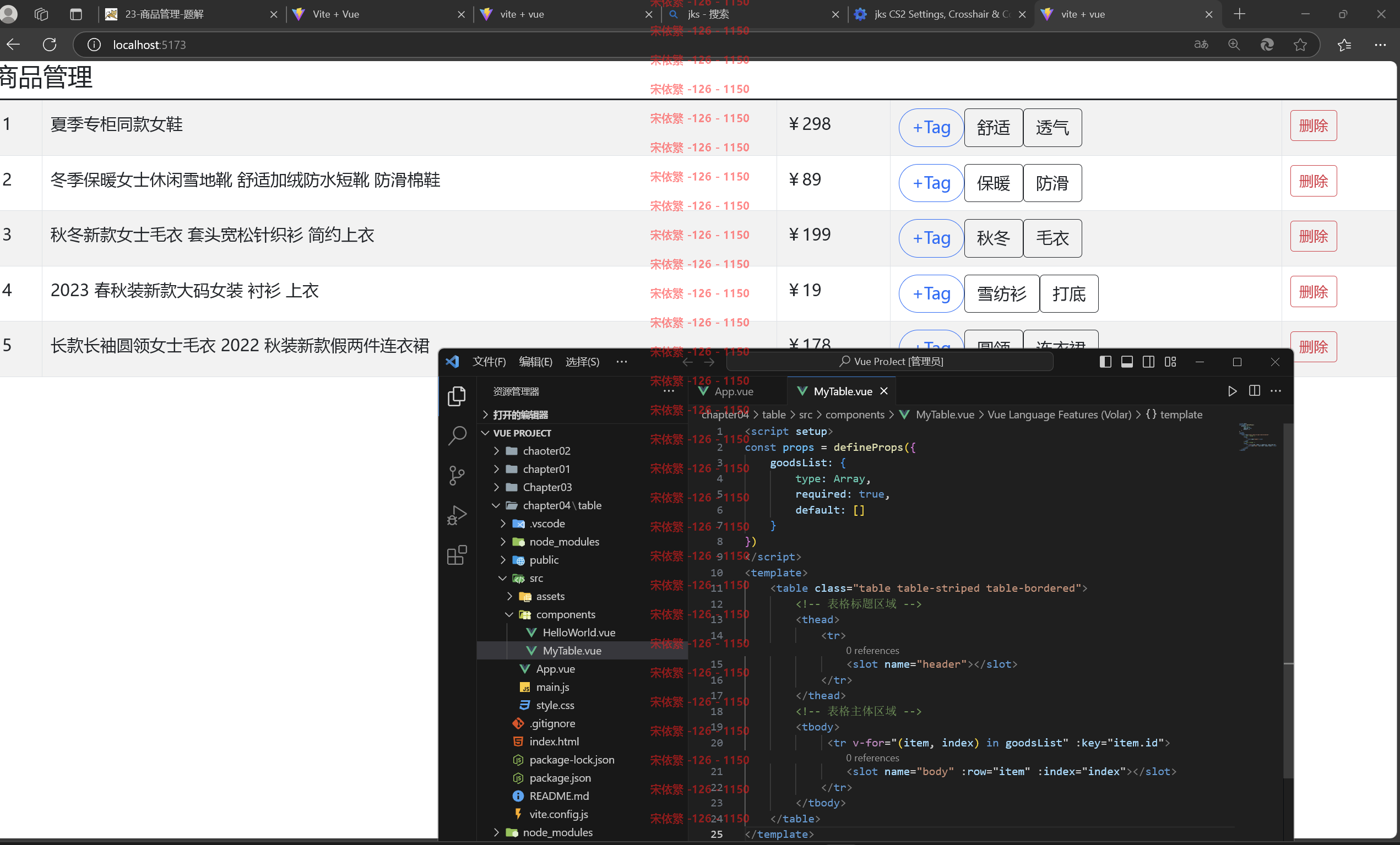Screen dimensions: 1400x845
Task: Delete the ¥89 snow boots row
Action: tap(1314, 181)
